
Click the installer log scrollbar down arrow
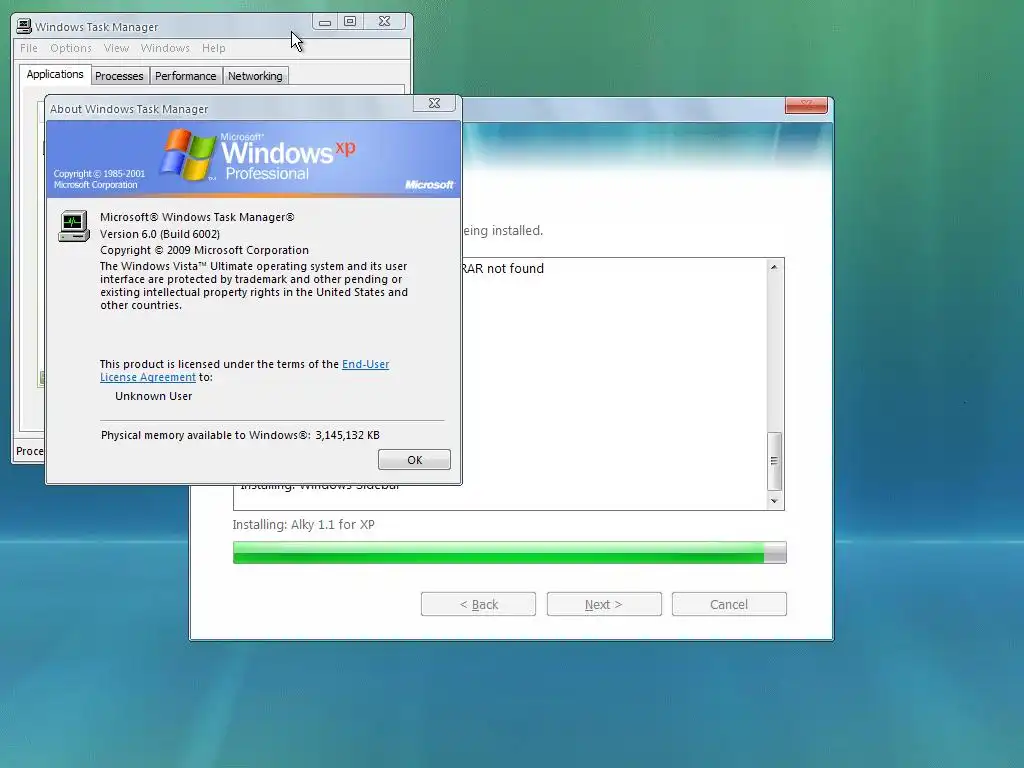click(774, 501)
